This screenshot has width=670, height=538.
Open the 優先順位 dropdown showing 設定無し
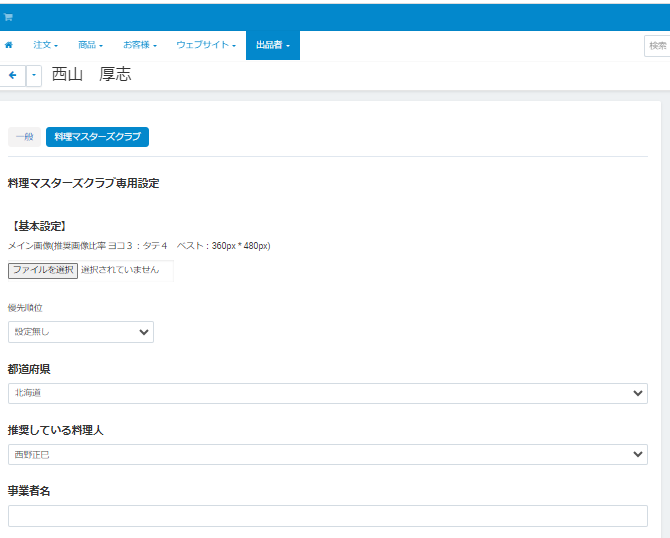pyautogui.click(x=81, y=332)
